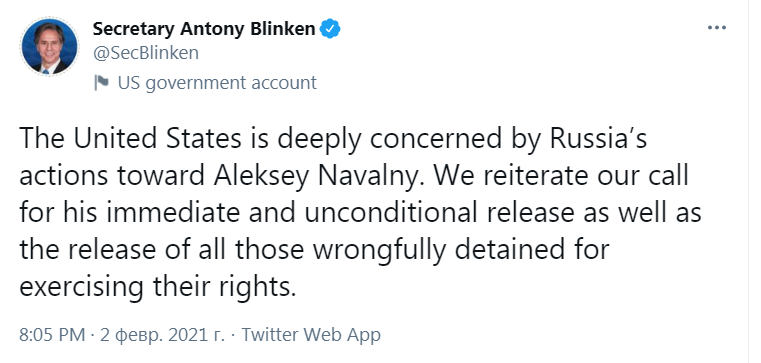Click the government account flag icon
This screenshot has width=761, height=363.
[x=101, y=83]
